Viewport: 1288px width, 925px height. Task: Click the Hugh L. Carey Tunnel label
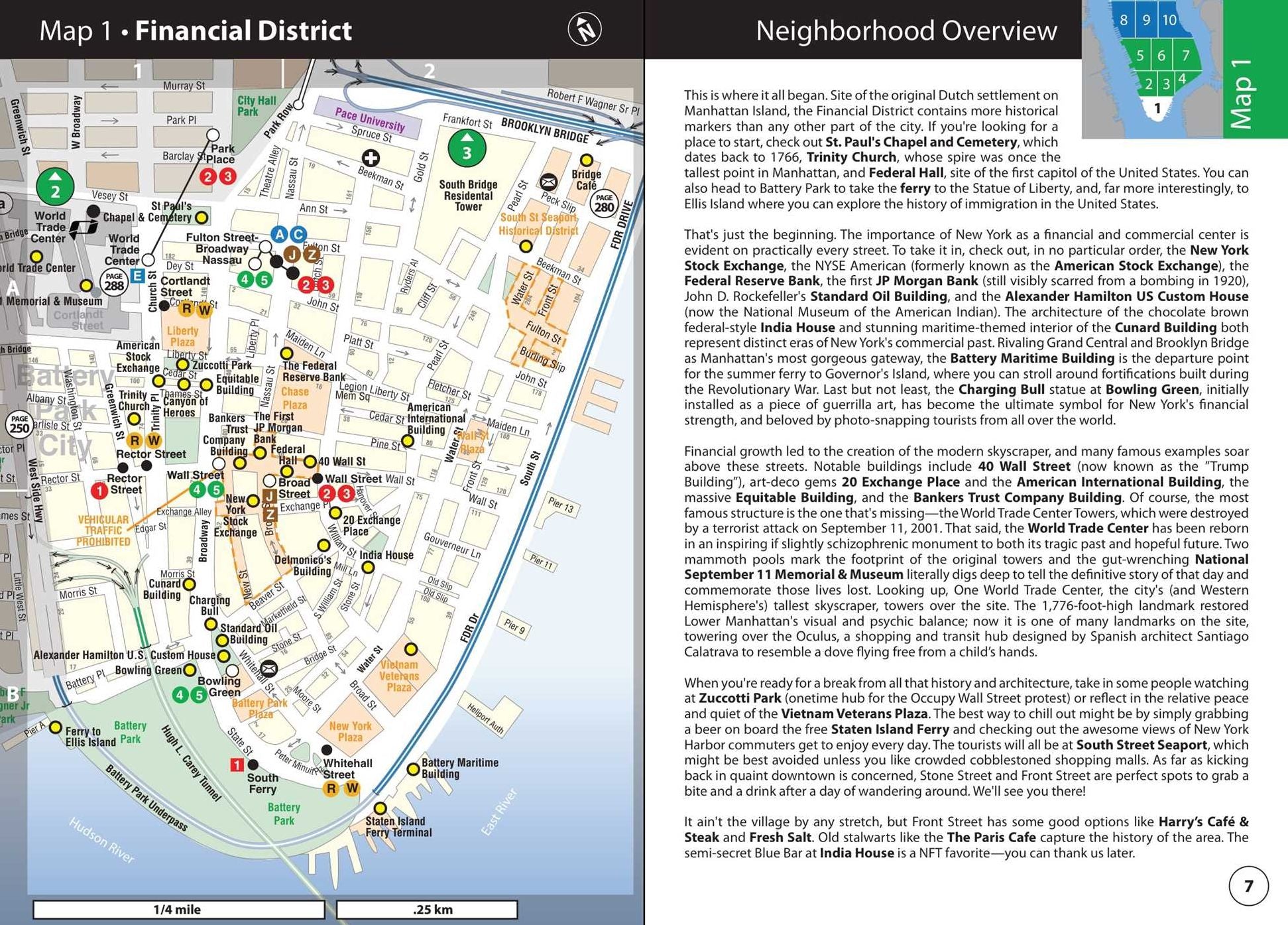click(191, 764)
